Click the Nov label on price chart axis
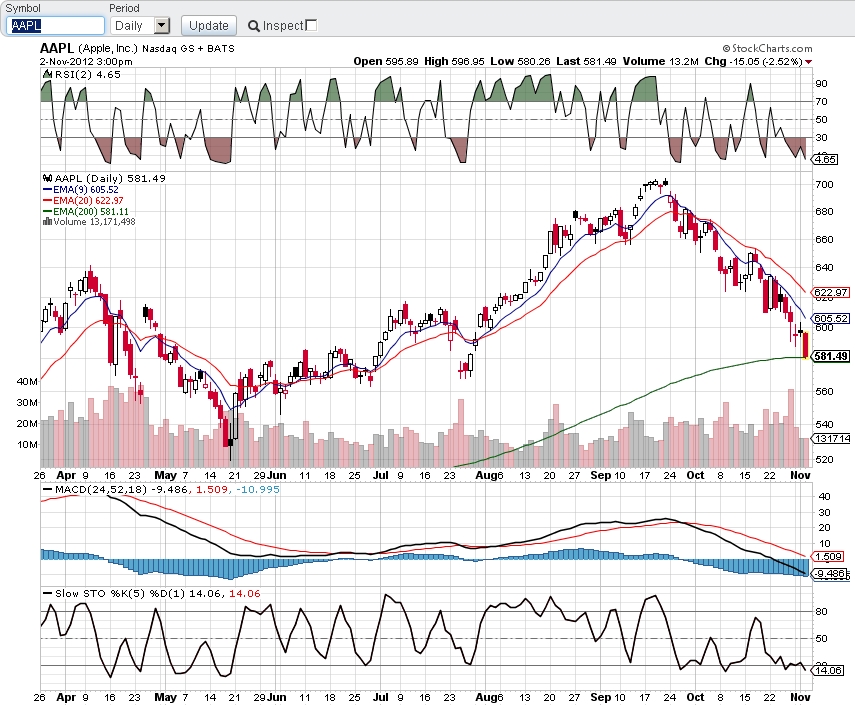Image resolution: width=855 pixels, height=708 pixels. click(800, 475)
